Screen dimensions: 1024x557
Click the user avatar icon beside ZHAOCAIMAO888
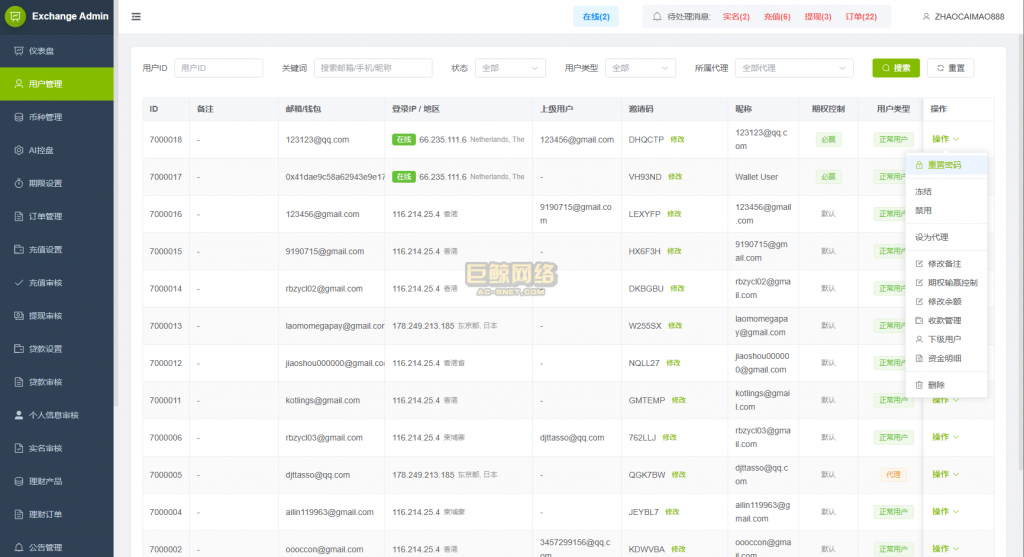[x=926, y=16]
